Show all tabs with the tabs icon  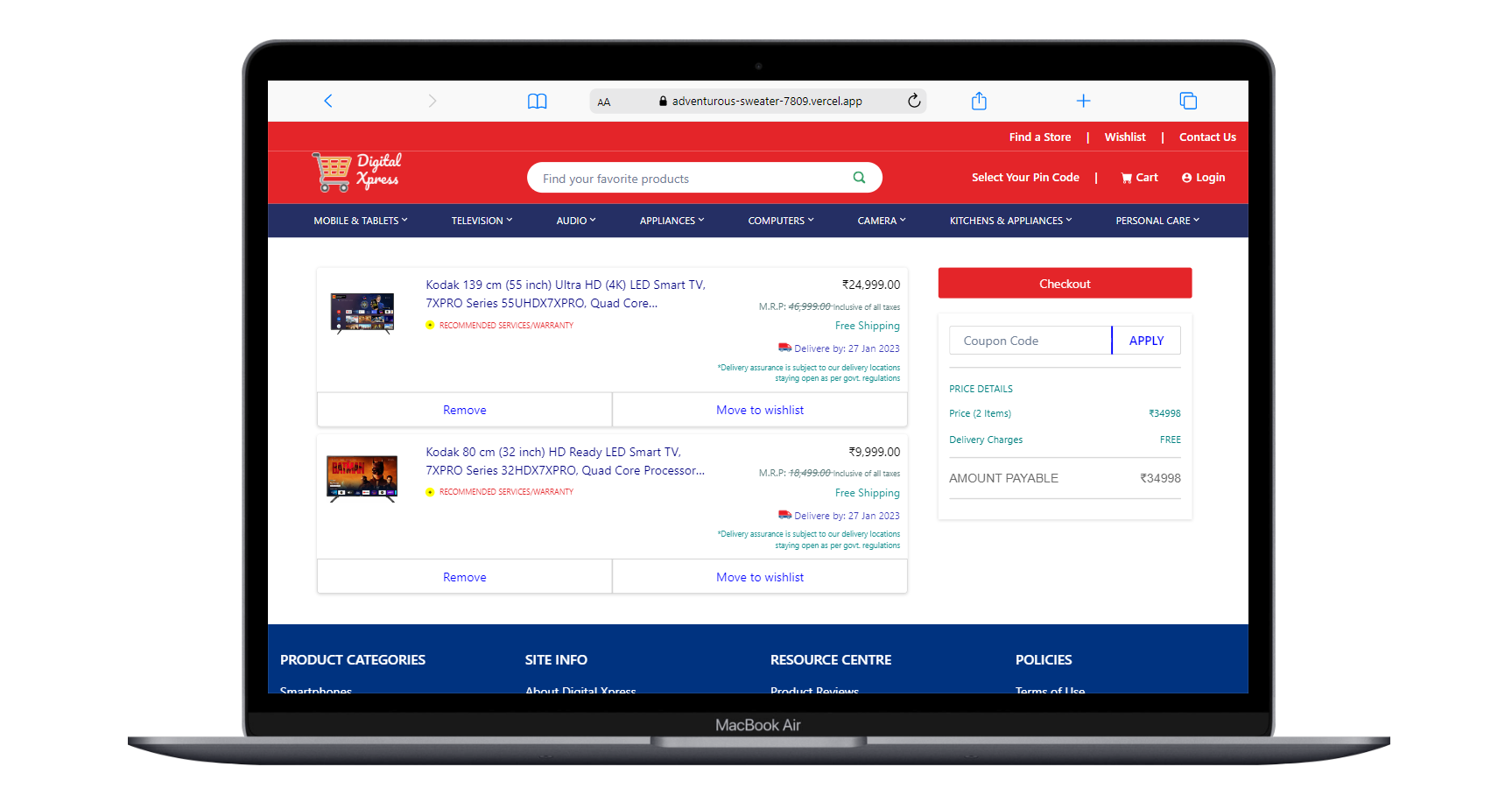tap(1188, 101)
